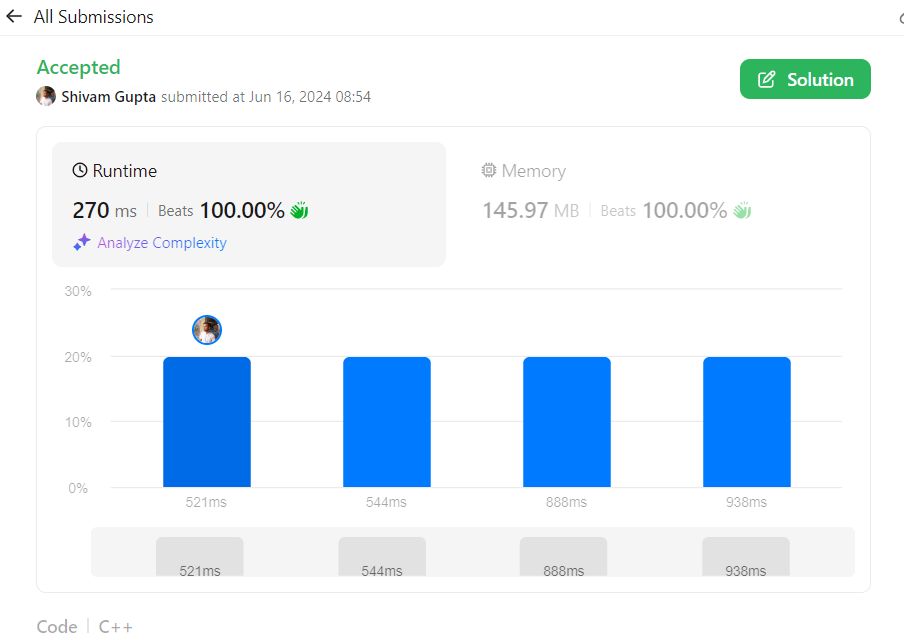Viewport: 904px width, 634px height.
Task: Click clapping hands icon next to Memory percentage
Action: pyautogui.click(x=741, y=211)
